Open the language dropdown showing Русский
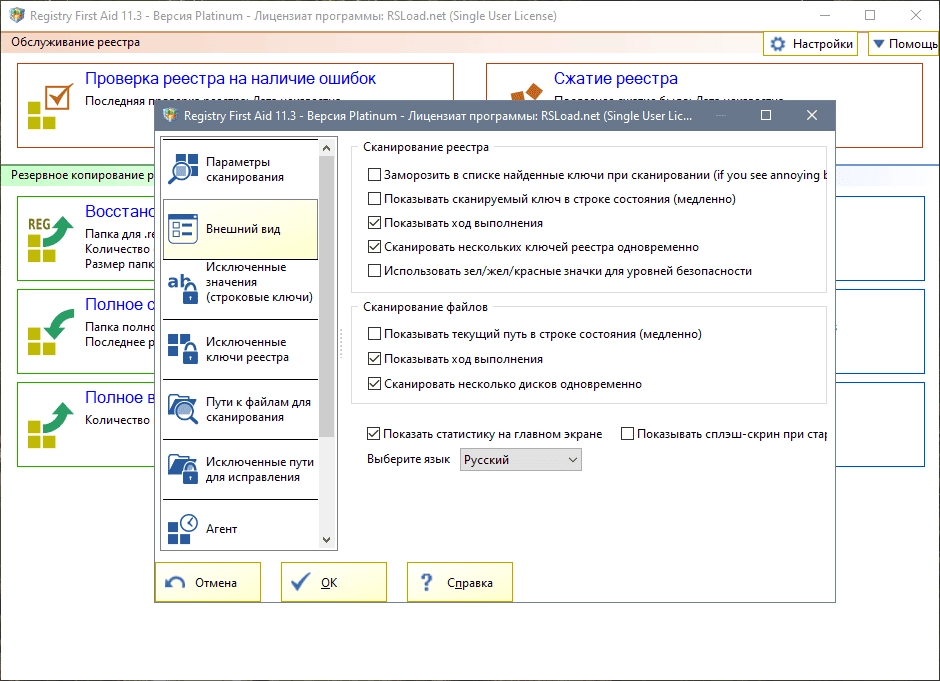Image resolution: width=940 pixels, height=681 pixels. tap(520, 460)
